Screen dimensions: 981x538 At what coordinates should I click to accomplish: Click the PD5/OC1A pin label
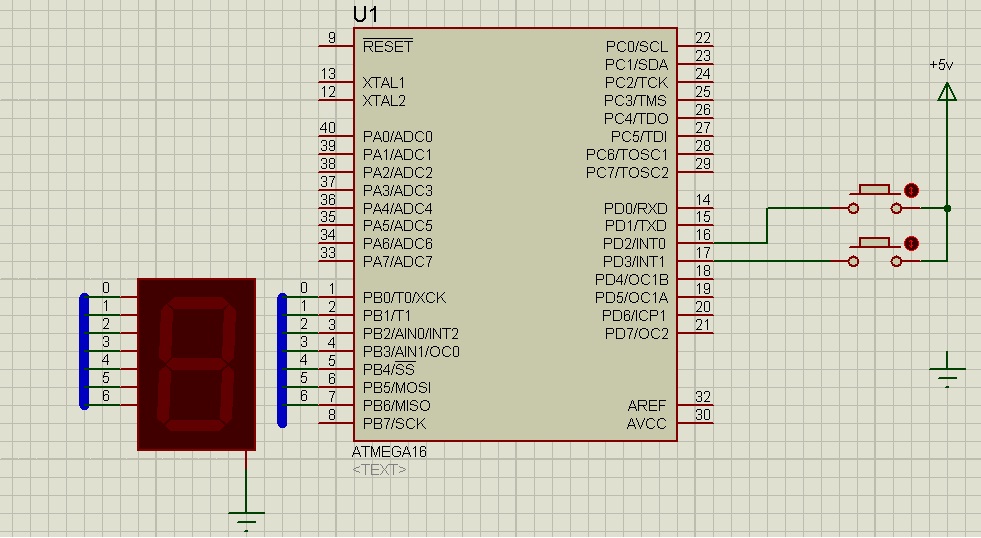[631, 298]
